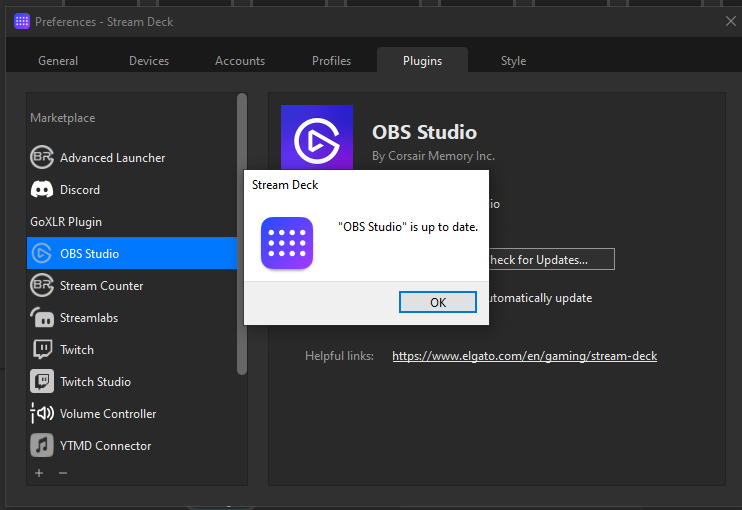The height and width of the screenshot is (510, 742).
Task: Click the Stream Deck icon in title bar
Action: (22, 21)
